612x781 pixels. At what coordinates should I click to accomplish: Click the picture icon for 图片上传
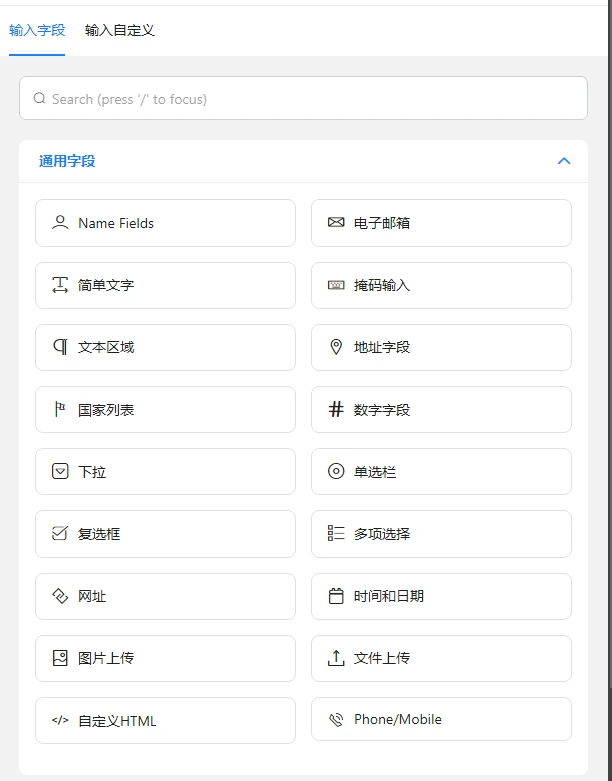click(60, 658)
